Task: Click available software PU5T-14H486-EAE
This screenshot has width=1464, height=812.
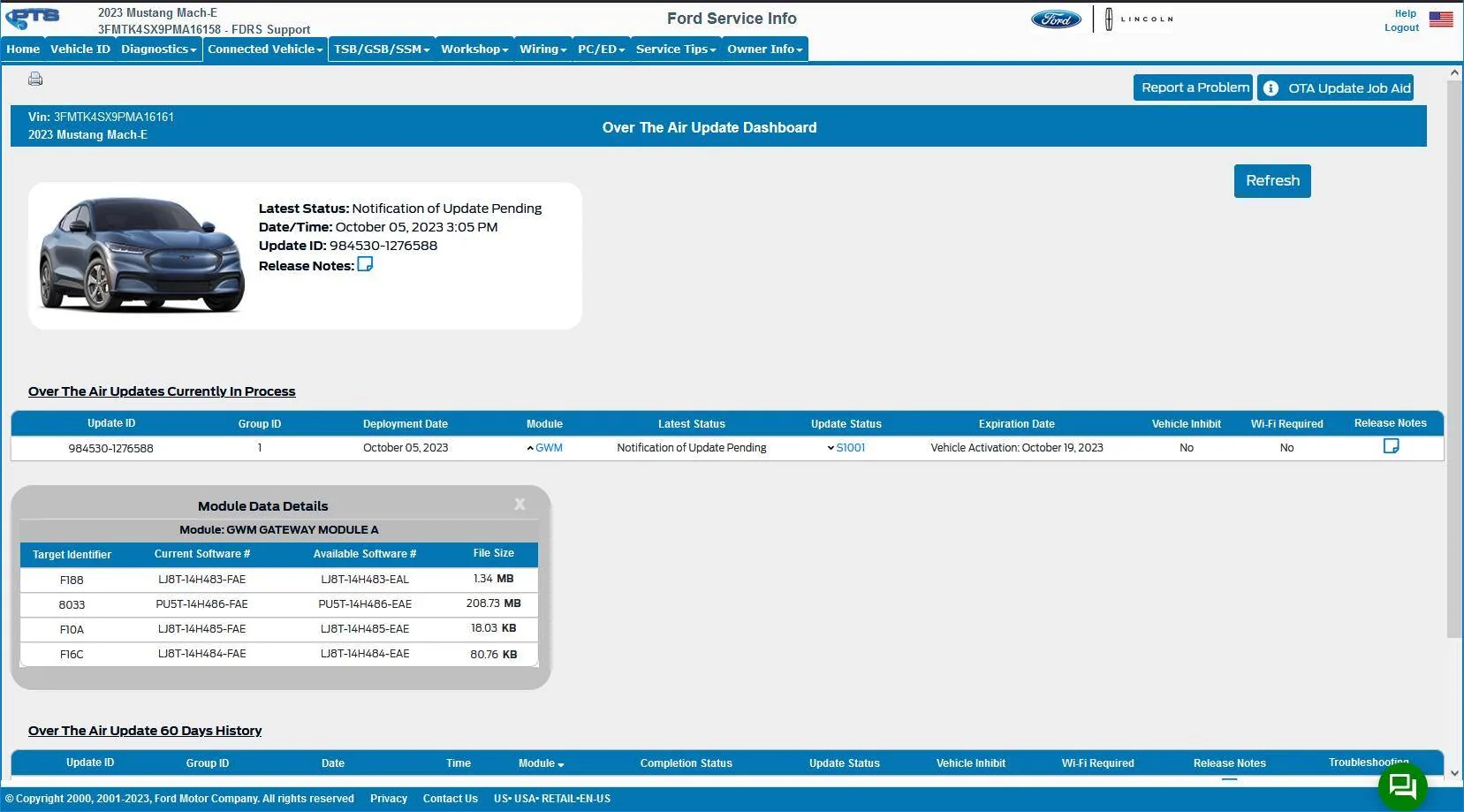Action: coord(365,604)
